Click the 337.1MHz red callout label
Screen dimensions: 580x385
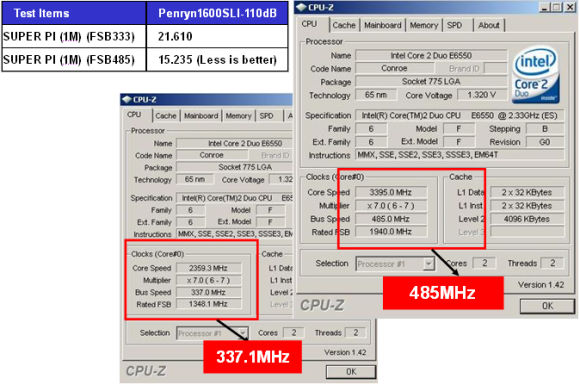(x=253, y=357)
